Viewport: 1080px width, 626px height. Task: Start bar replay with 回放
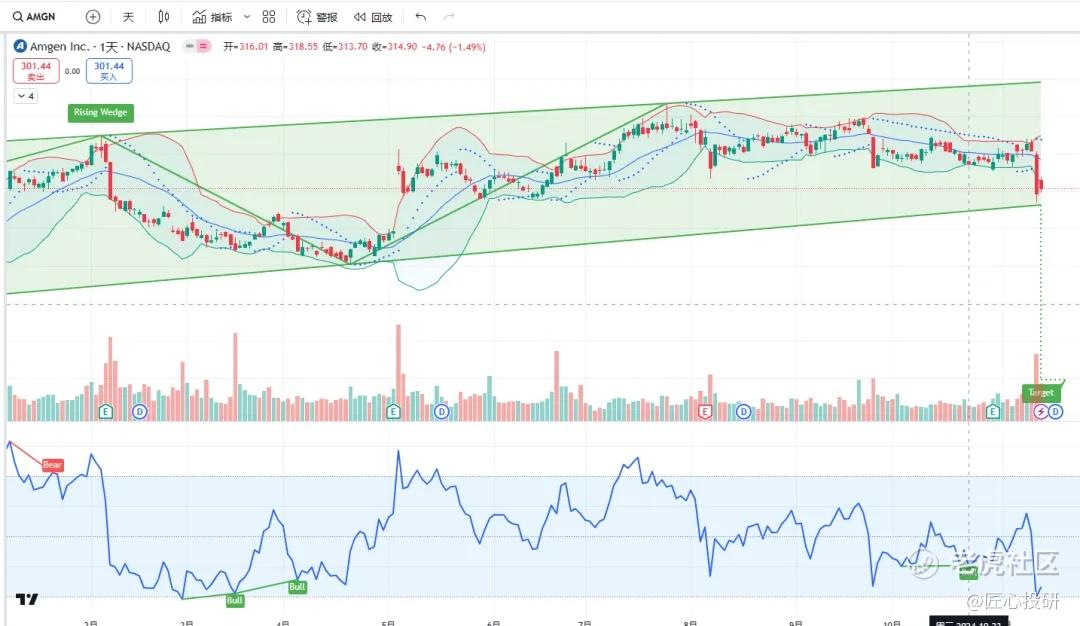click(373, 17)
